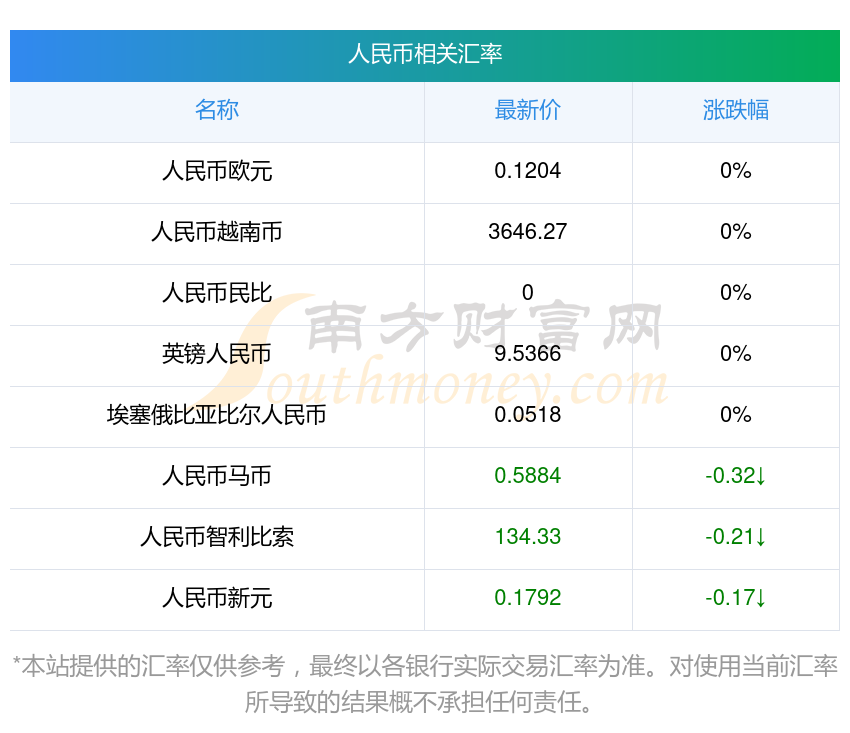Click the 0% change for 人民币民比
This screenshot has width=850, height=733.
click(736, 293)
